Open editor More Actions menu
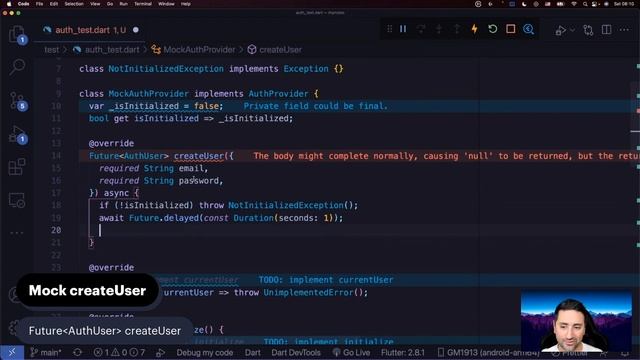 pos(624,30)
